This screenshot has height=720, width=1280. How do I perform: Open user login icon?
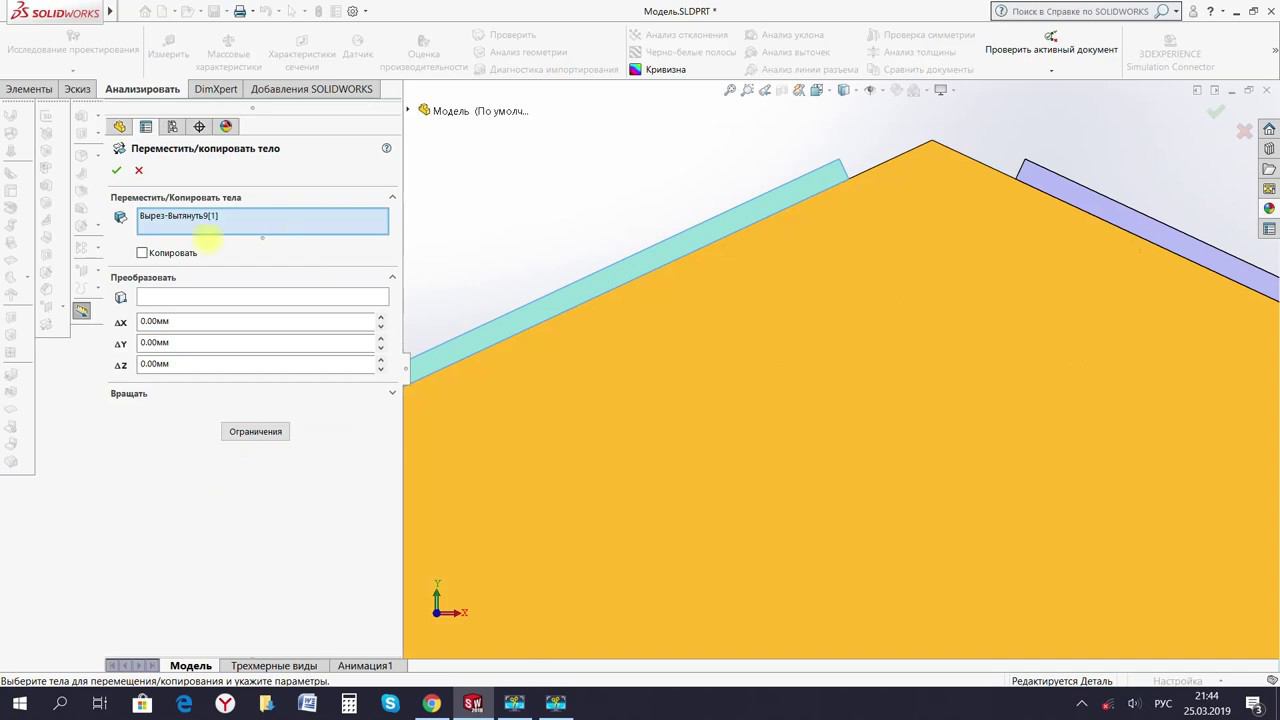tap(1193, 11)
